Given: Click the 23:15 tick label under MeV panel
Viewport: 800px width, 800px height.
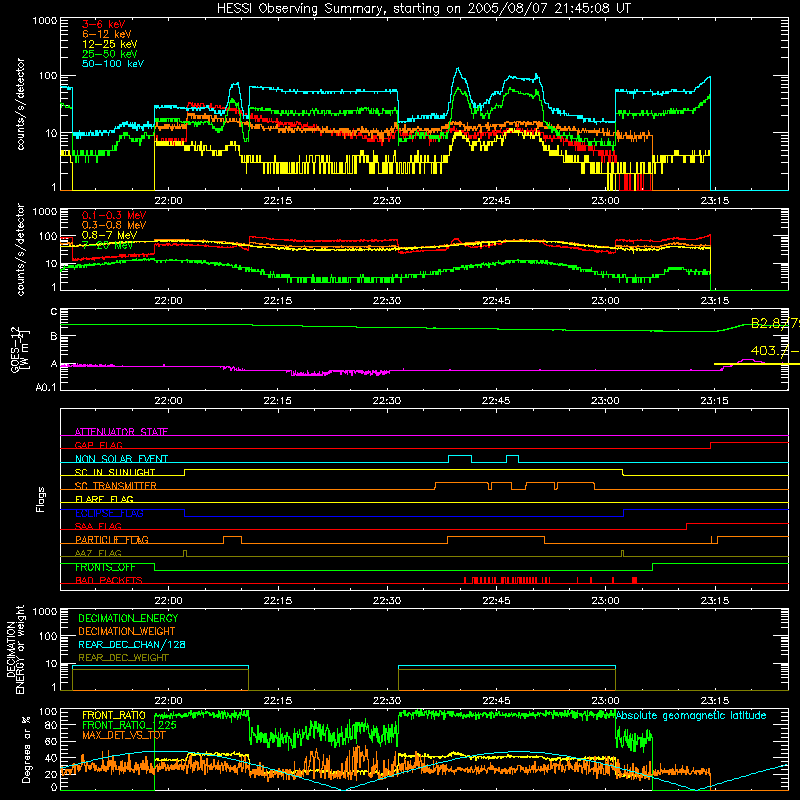Looking at the screenshot, I should pos(714,301).
